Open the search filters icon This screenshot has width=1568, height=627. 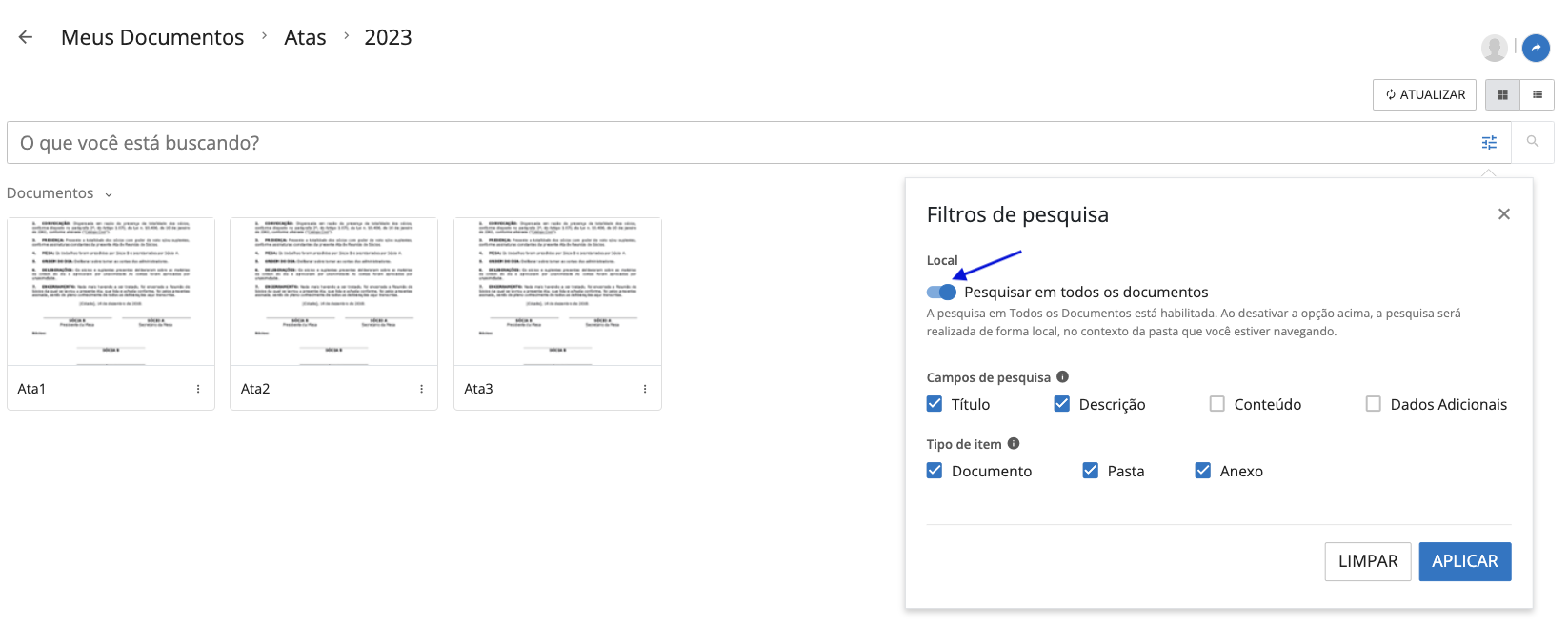[1489, 143]
